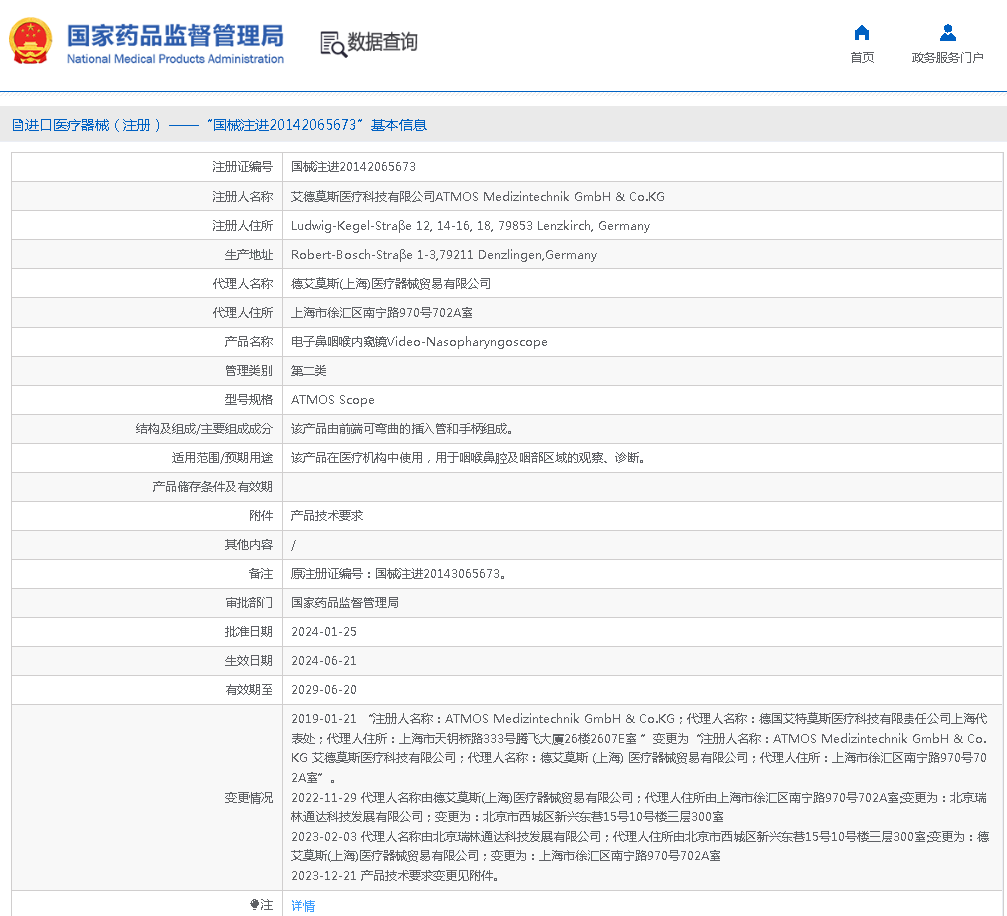
Task: Click 产品技术要求 in the 附件 row
Action: pyautogui.click(x=327, y=516)
